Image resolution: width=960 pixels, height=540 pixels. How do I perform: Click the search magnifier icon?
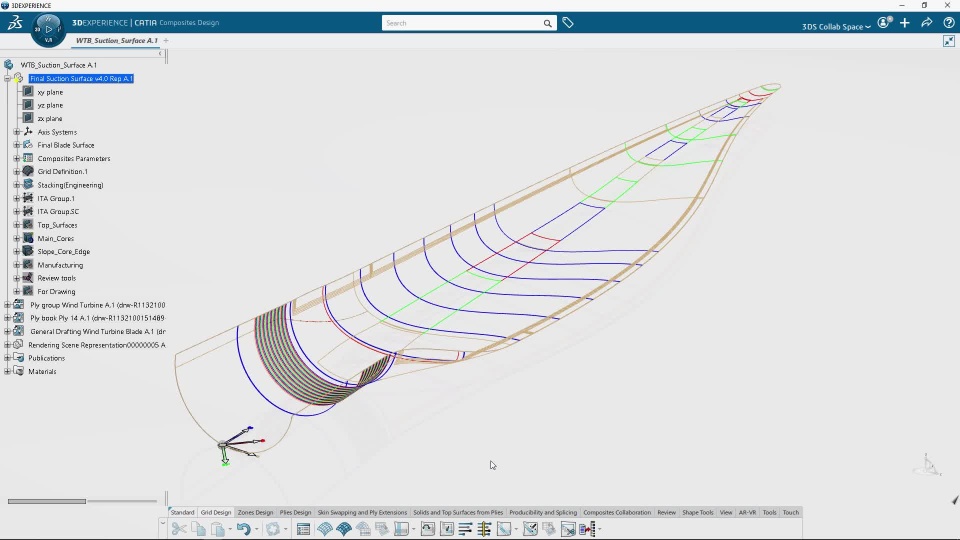point(547,23)
